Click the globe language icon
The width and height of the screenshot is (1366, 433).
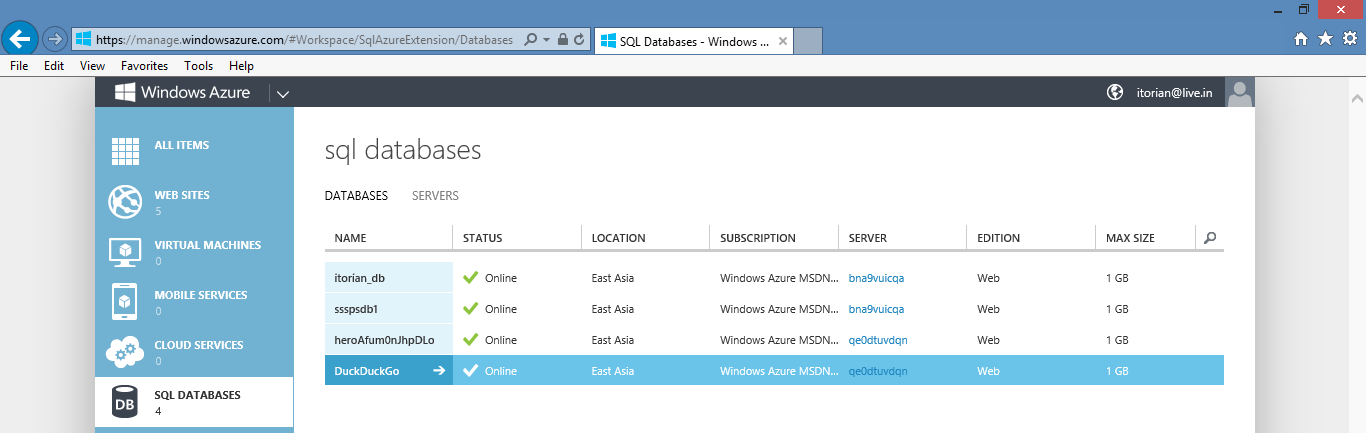1115,92
